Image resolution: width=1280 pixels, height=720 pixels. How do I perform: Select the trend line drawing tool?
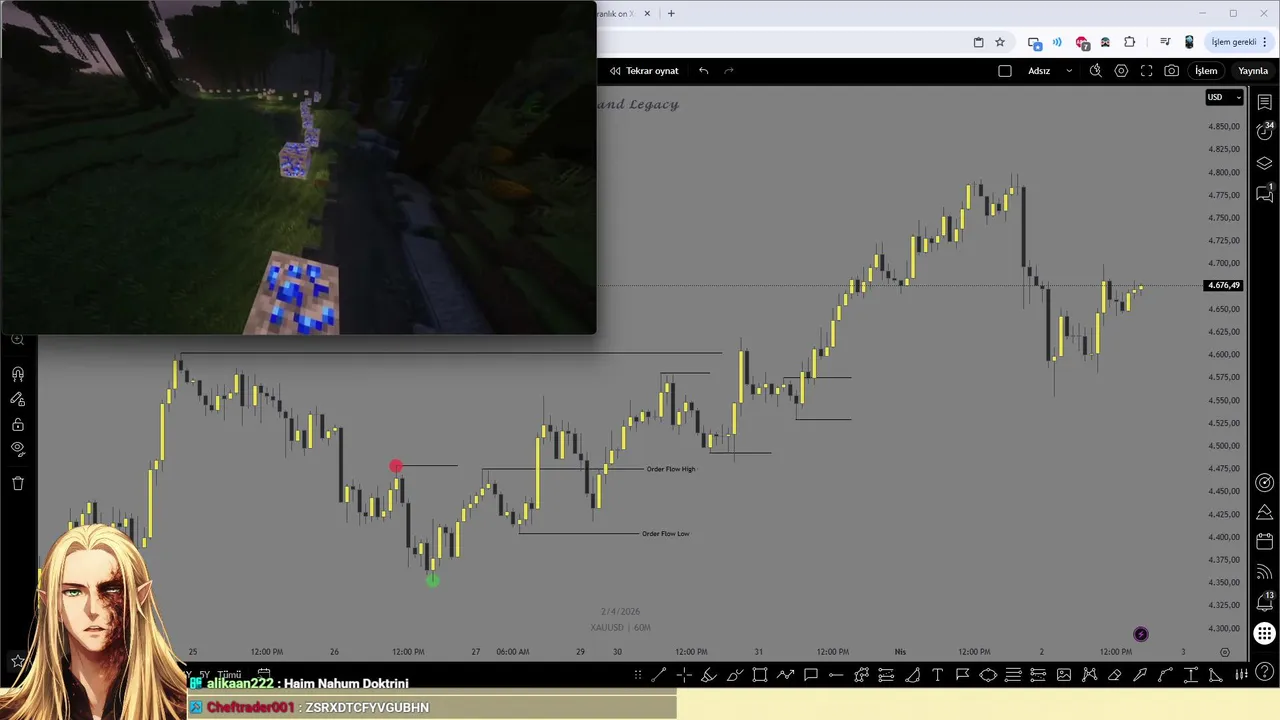point(658,675)
